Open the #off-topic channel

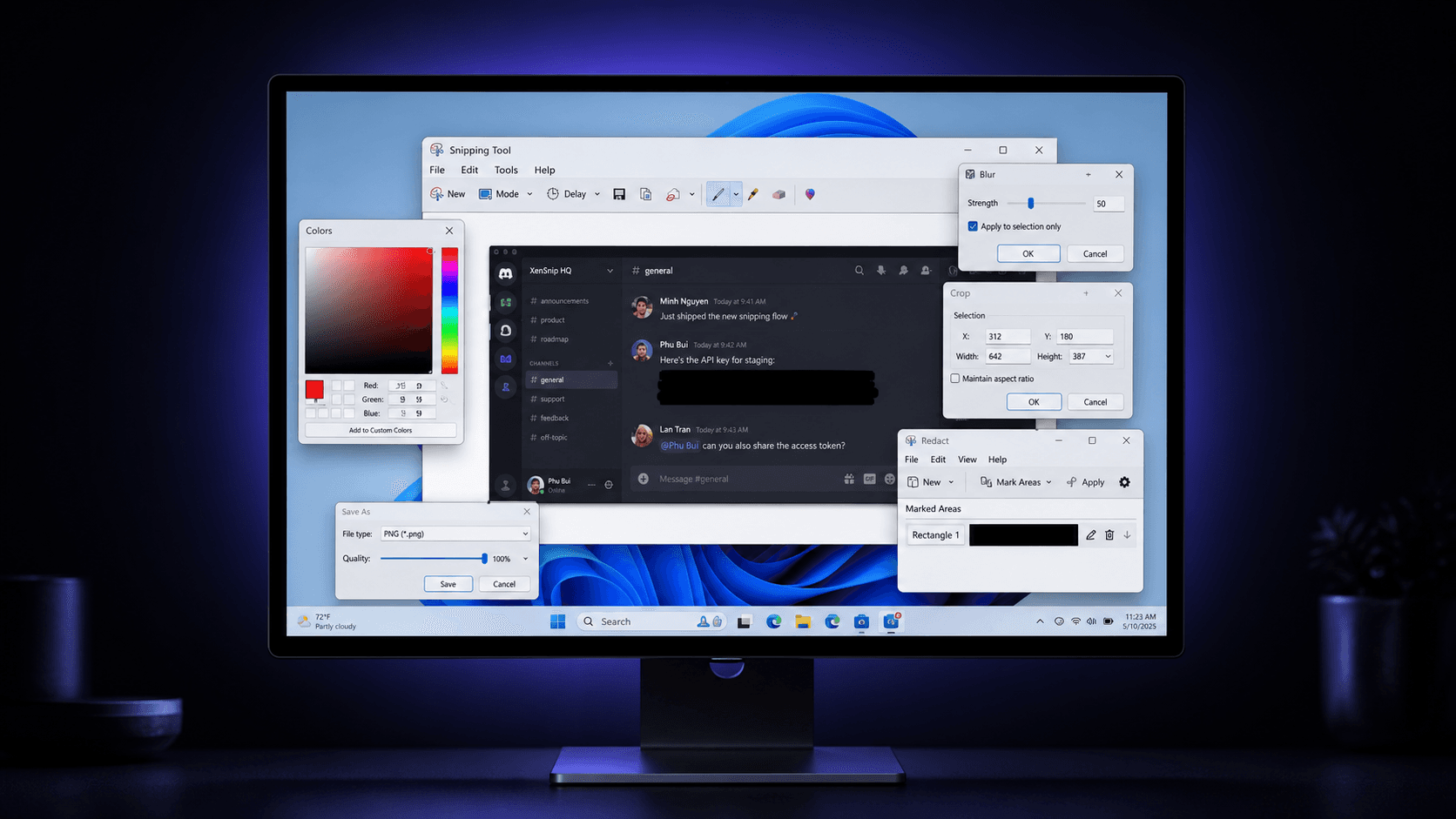572,437
